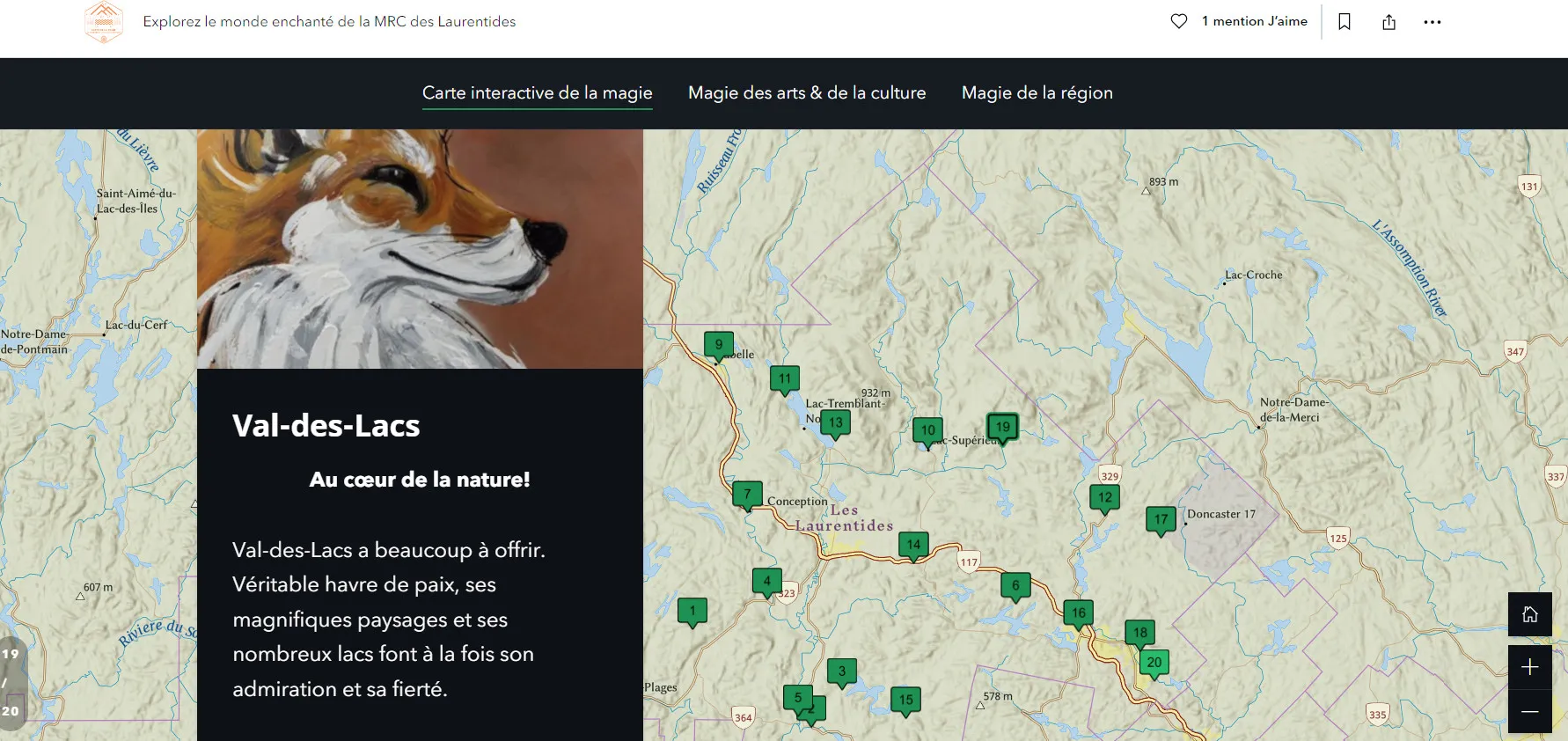Click the 19 / 20 slide counter
Viewport: 1568px width, 741px height.
[11, 682]
